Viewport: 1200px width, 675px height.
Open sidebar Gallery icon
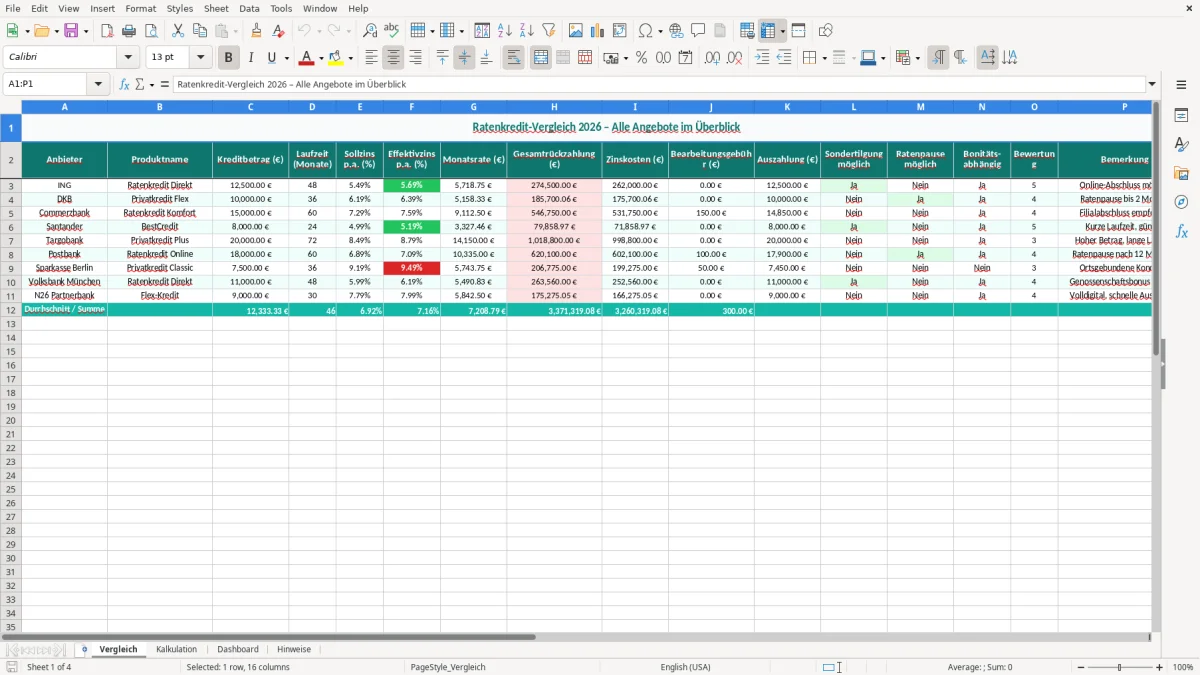click(x=1181, y=173)
